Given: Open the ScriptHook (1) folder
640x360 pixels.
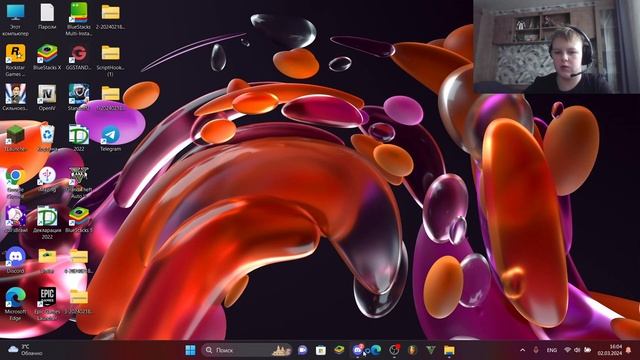Looking at the screenshot, I should 110,60.
